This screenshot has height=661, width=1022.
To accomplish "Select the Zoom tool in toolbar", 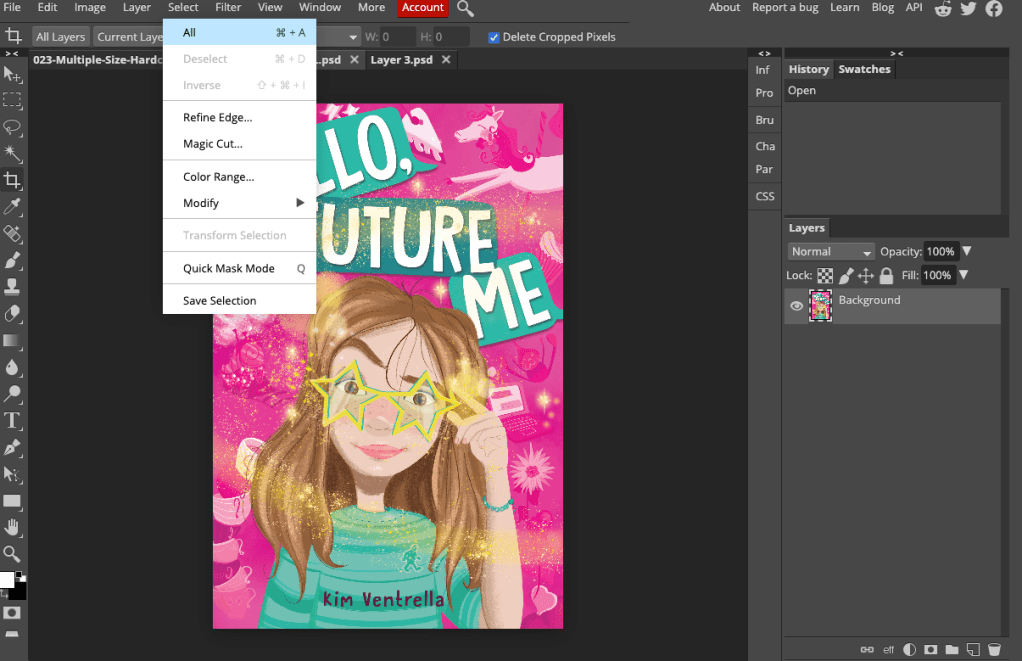I will [12, 553].
